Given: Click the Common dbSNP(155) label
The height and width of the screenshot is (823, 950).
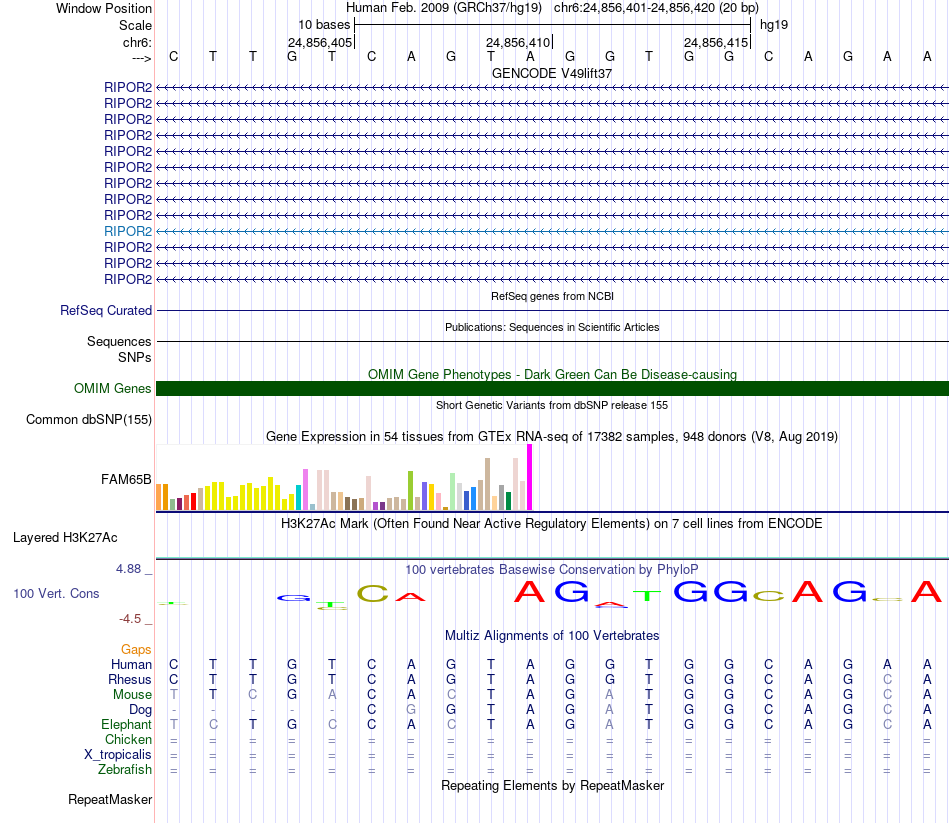Looking at the screenshot, I should [x=89, y=419].
